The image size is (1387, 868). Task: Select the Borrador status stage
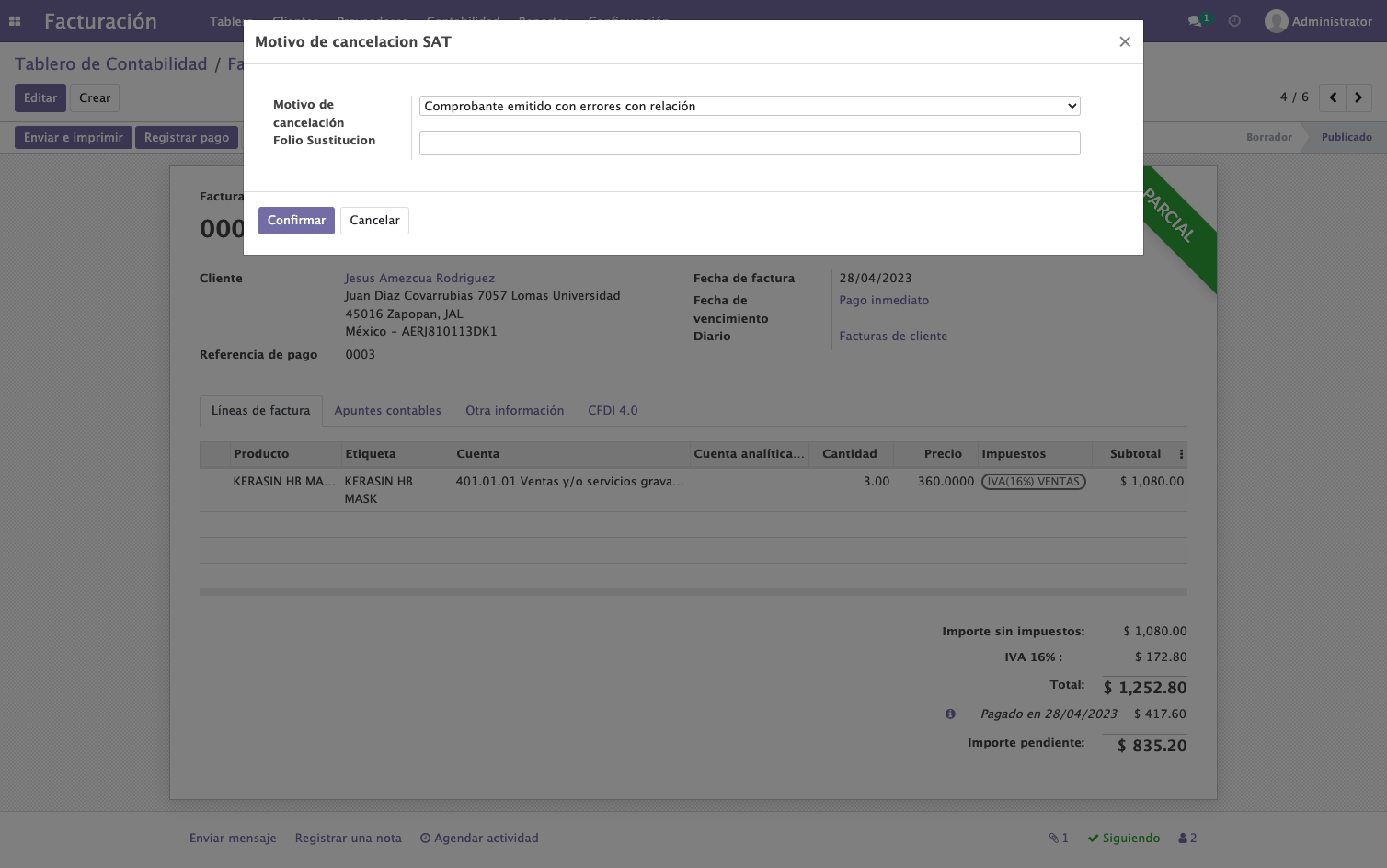point(1269,137)
